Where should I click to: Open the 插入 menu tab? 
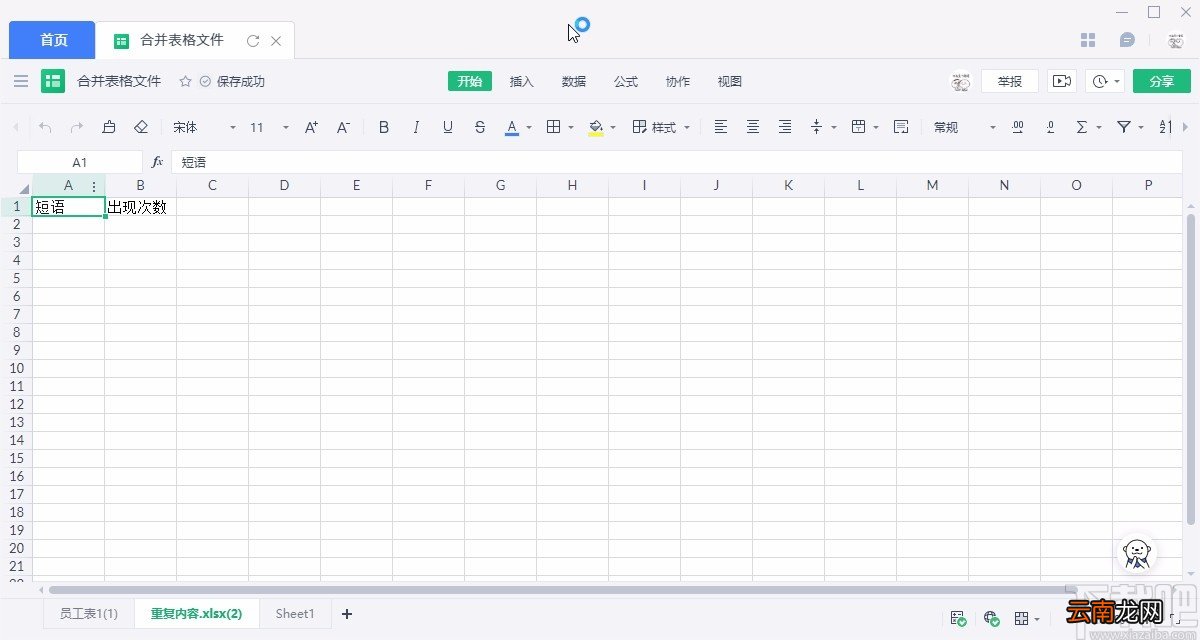(x=522, y=81)
